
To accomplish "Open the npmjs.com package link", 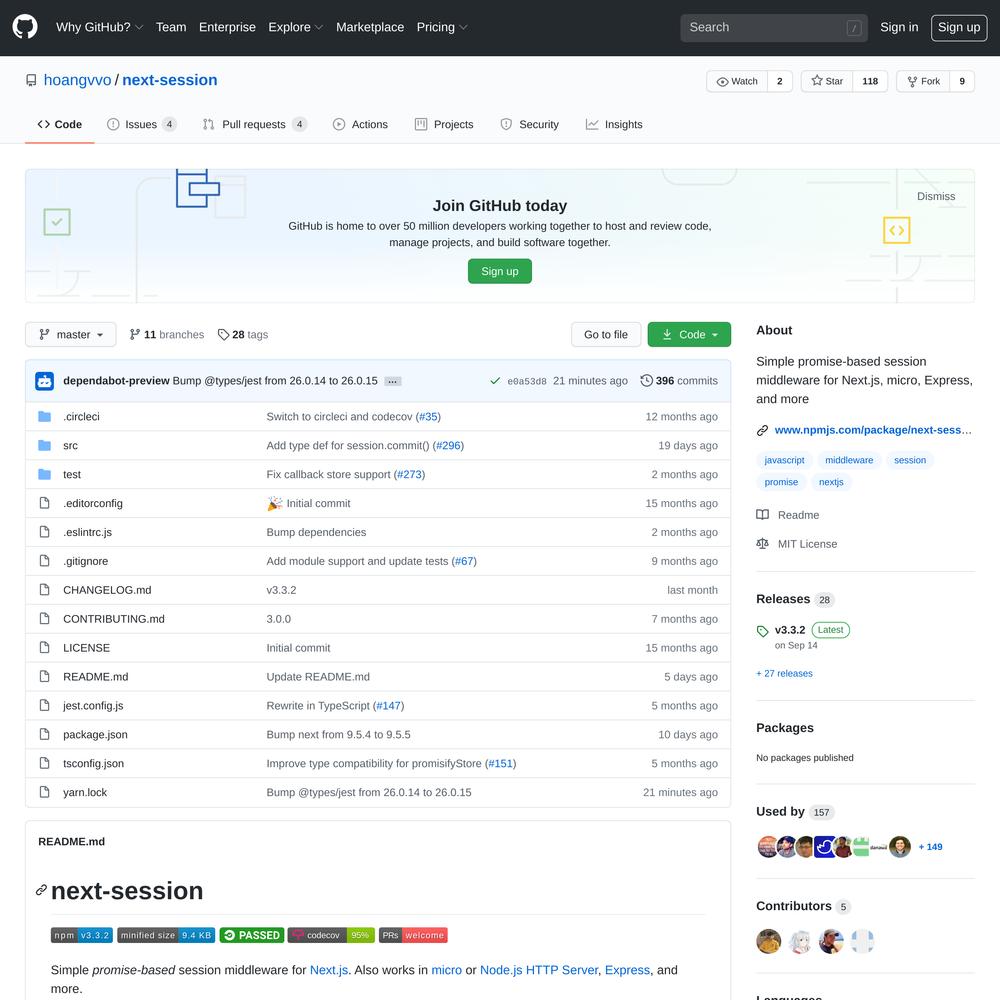I will (x=873, y=430).
